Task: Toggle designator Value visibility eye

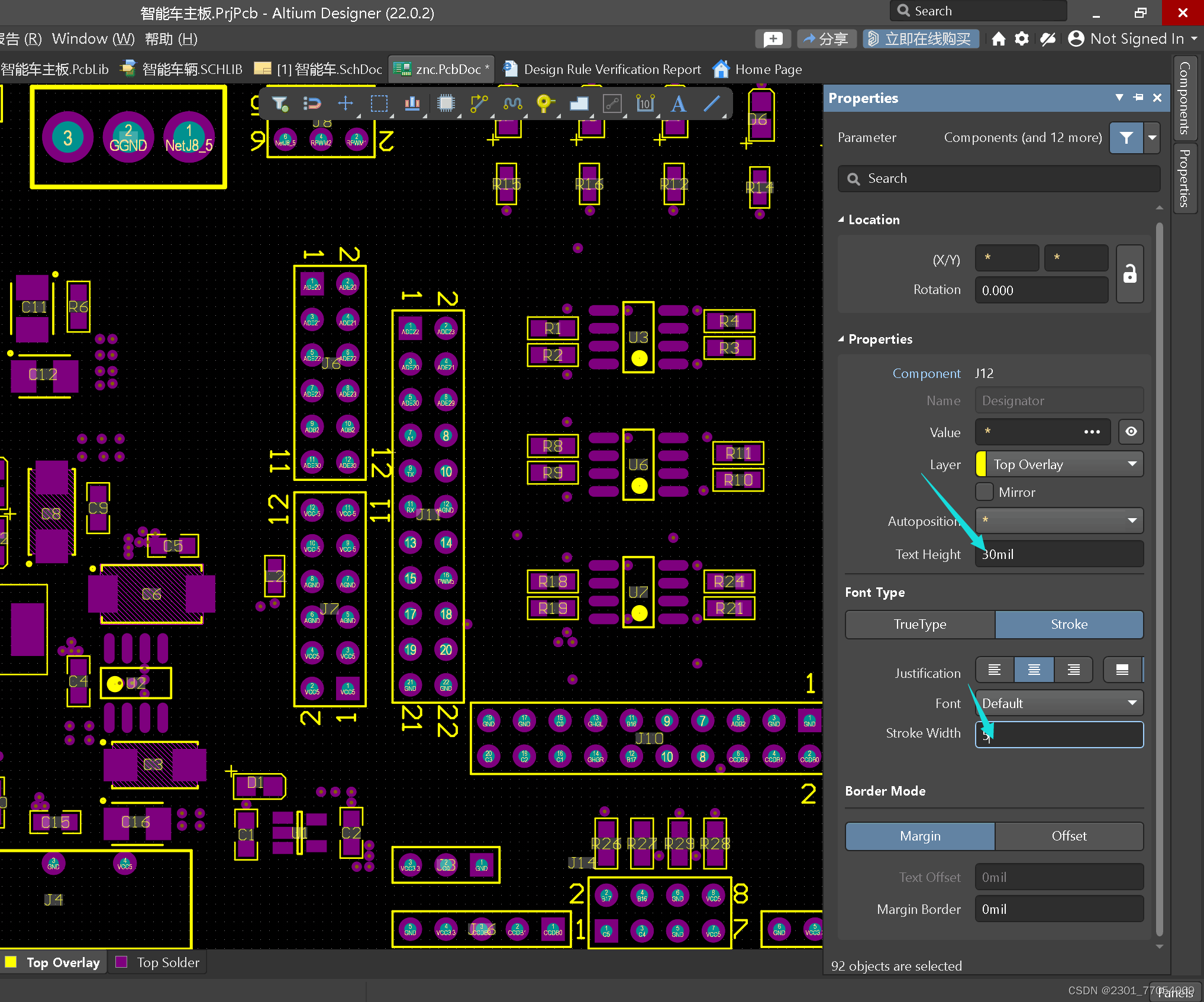Action: coord(1131,432)
